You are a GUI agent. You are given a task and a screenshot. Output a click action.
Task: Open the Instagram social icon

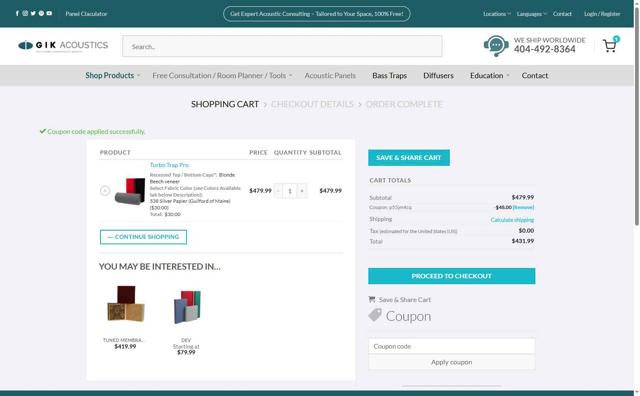point(25,13)
